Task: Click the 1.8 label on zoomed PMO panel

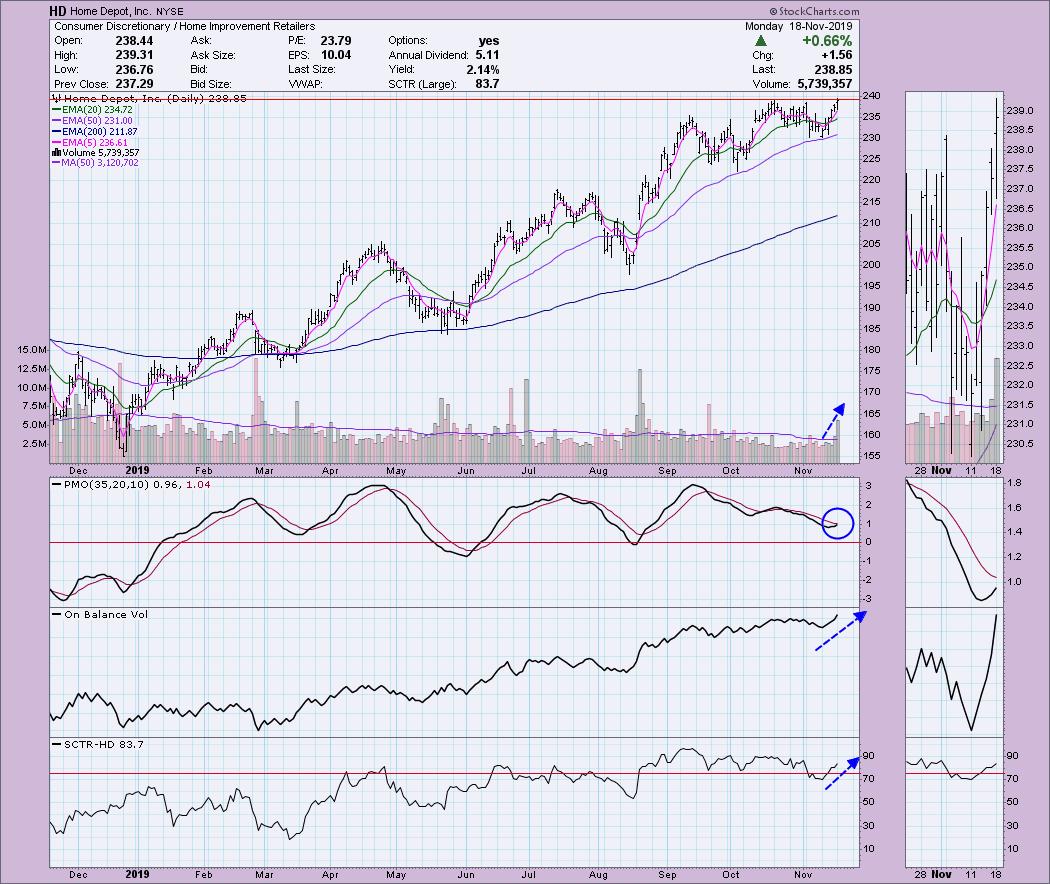Action: click(x=1014, y=482)
